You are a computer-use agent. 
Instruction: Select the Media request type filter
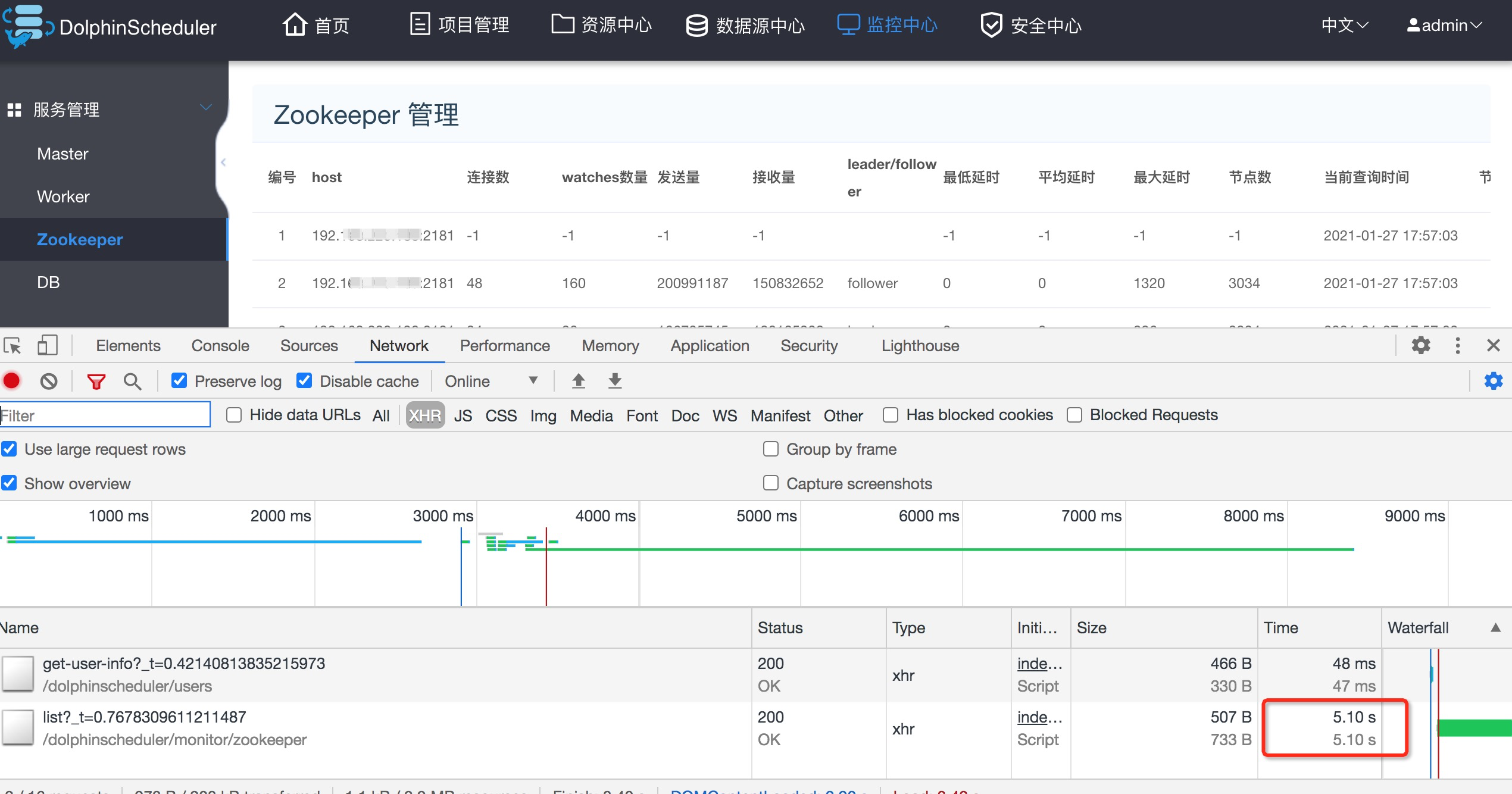(x=592, y=415)
